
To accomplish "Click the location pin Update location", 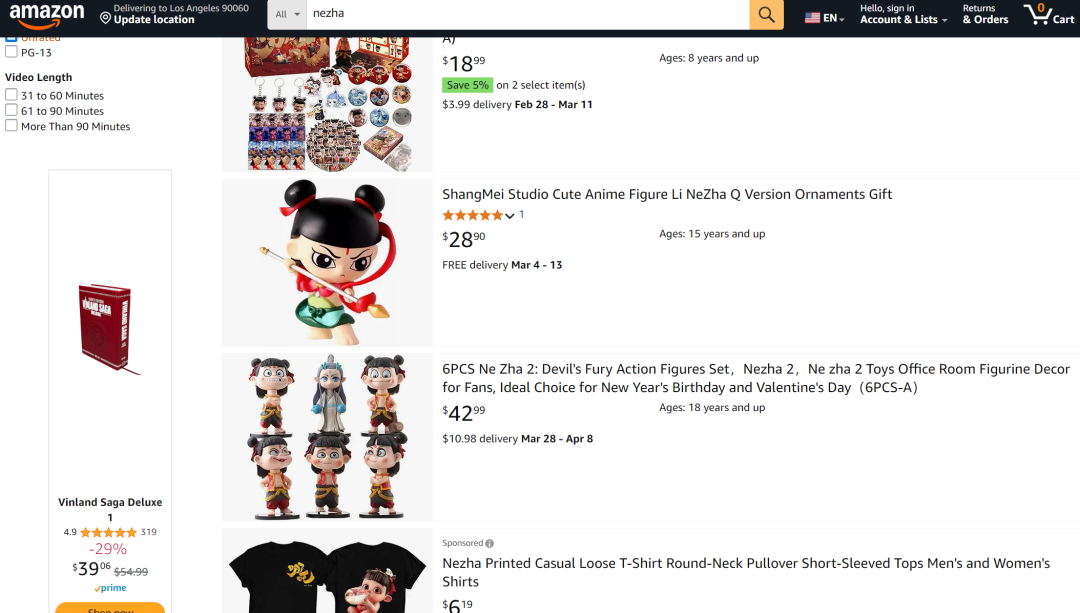I will click(105, 18).
